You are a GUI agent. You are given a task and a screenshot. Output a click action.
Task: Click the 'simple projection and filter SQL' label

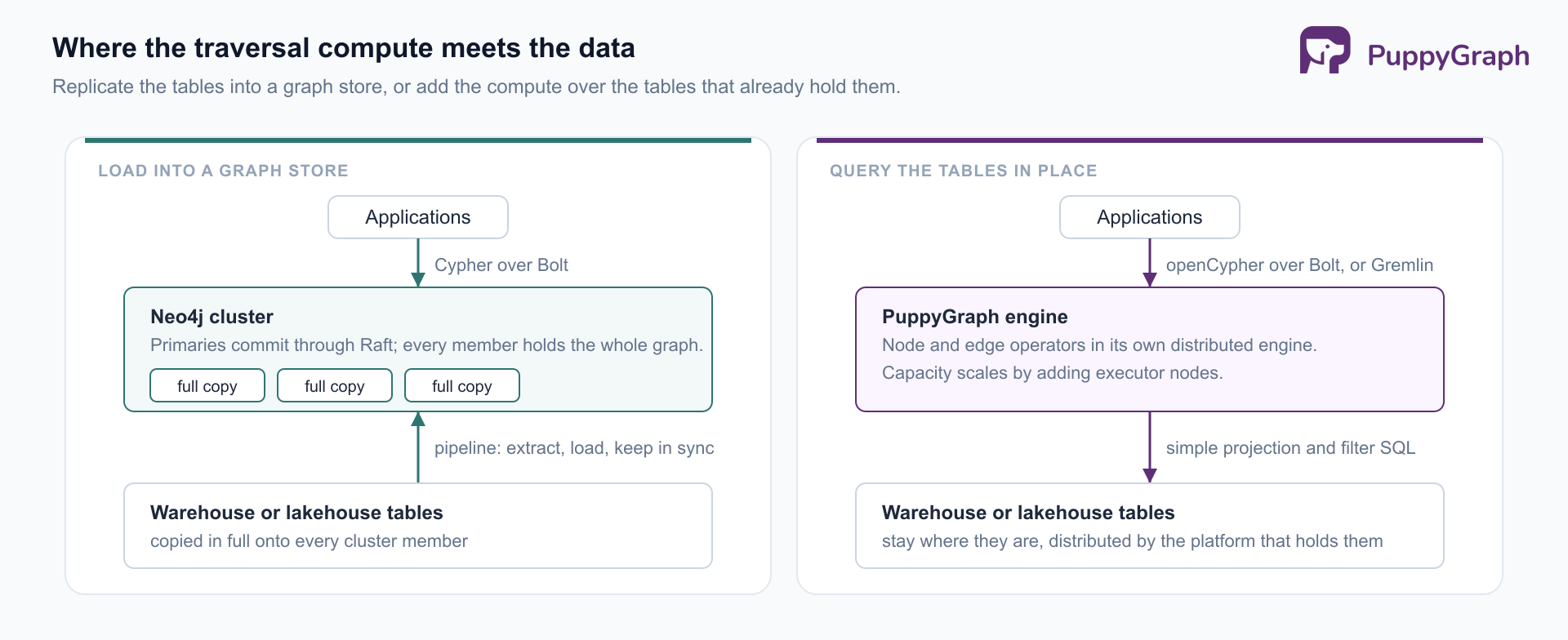pyautogui.click(x=1290, y=447)
